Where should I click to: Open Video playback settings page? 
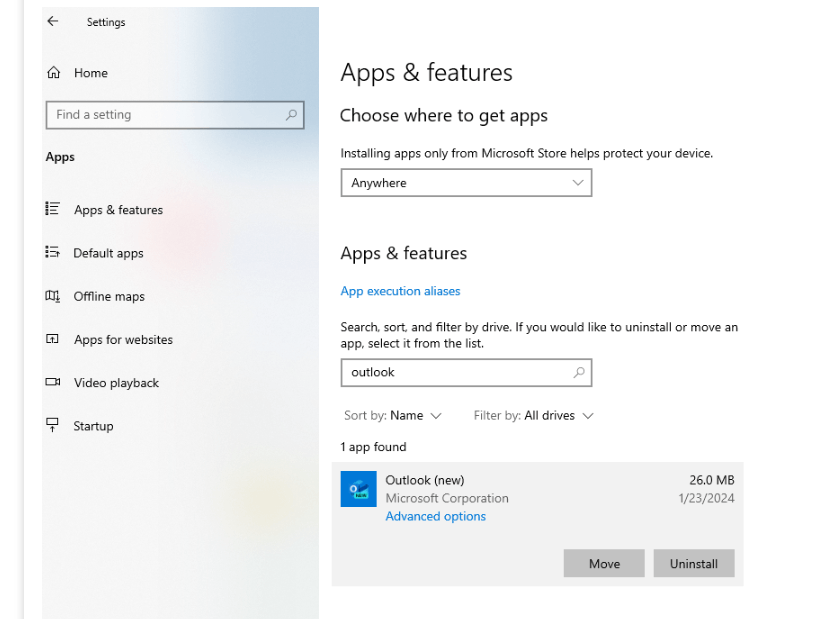tap(116, 383)
